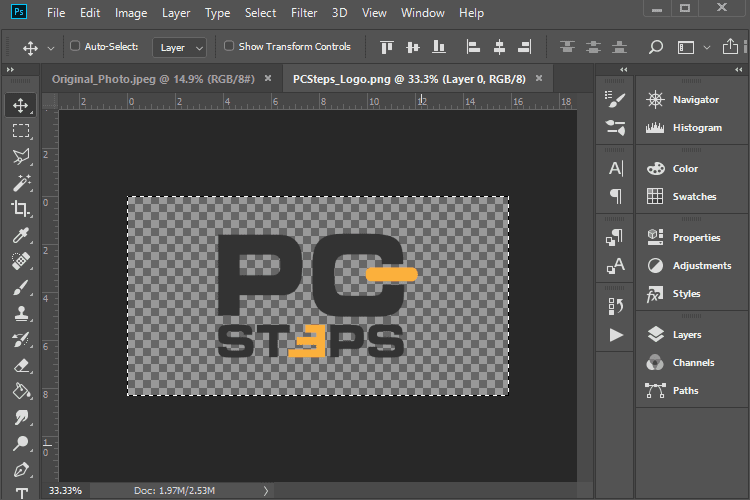Screen dimensions: 750x500
Task: Select the Paint Bucket tool
Action: tap(21, 391)
